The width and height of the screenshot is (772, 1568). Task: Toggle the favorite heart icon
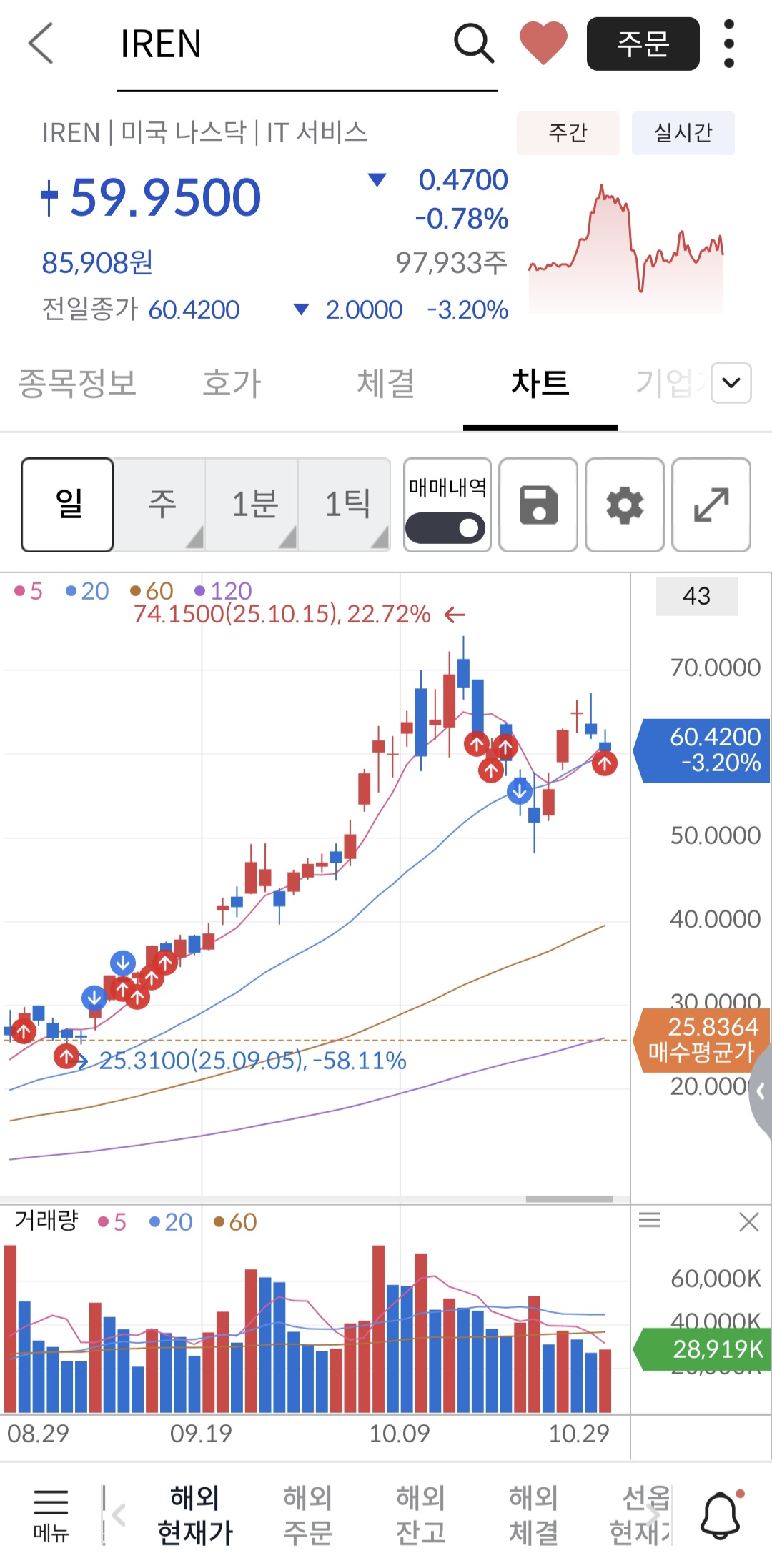click(543, 43)
